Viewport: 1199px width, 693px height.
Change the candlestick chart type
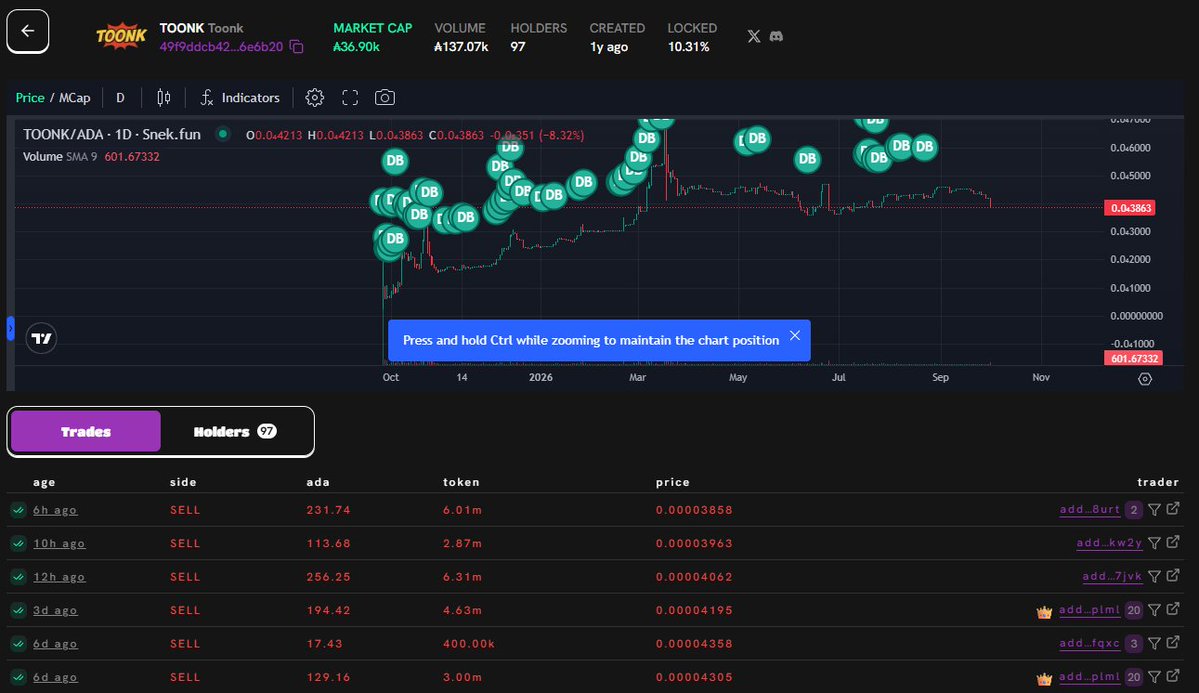164,97
